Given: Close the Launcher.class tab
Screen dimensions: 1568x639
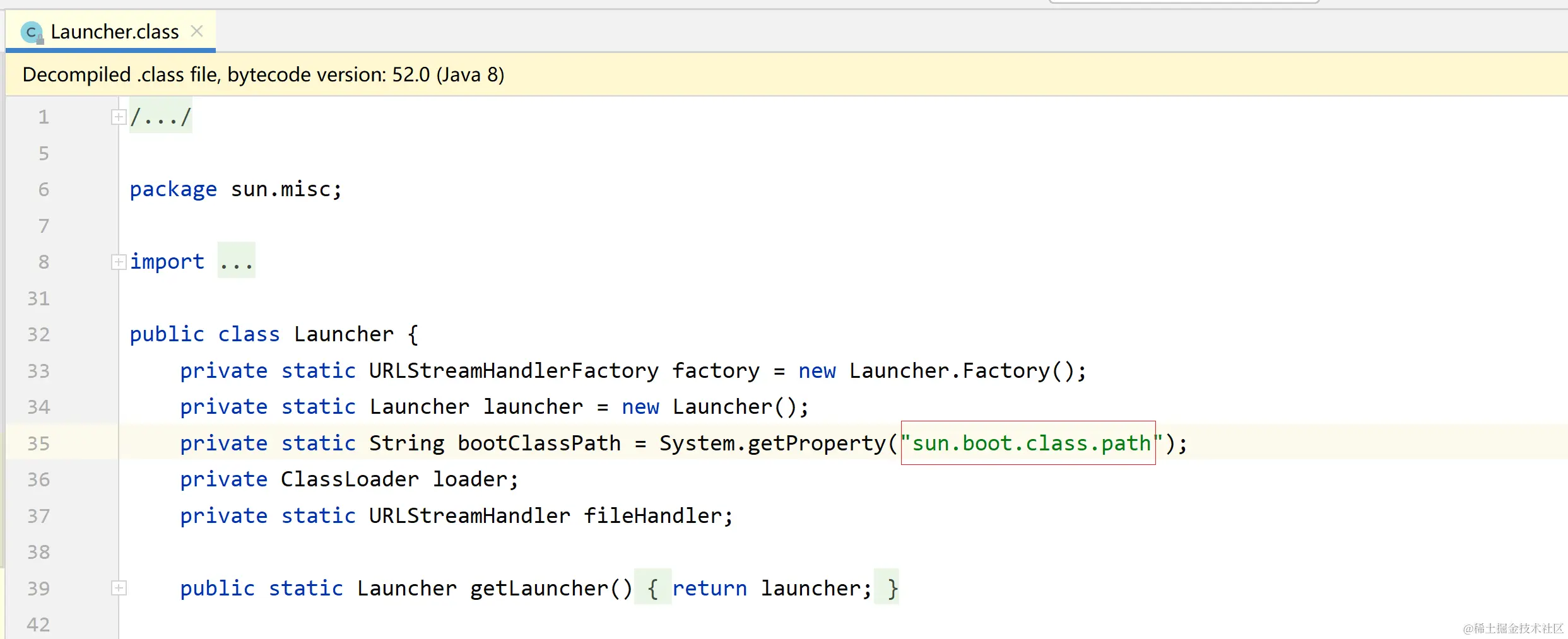Looking at the screenshot, I should click(197, 31).
